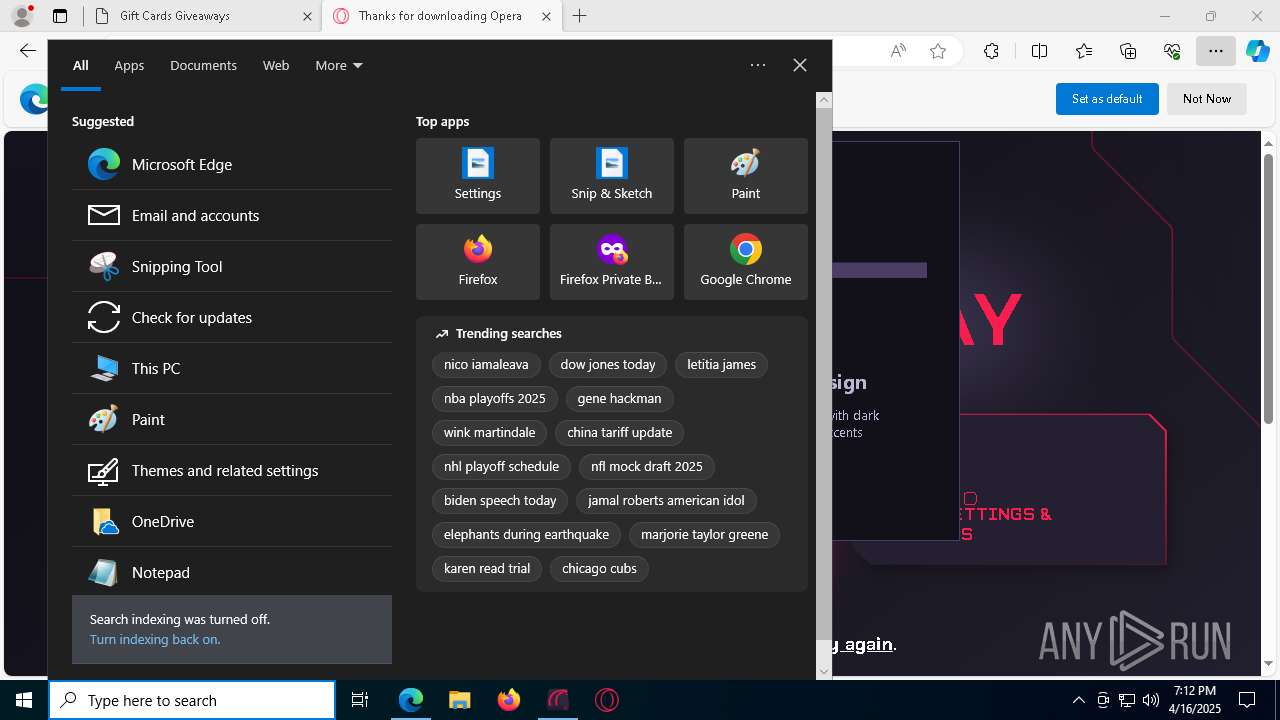This screenshot has height=720, width=1280.
Task: Expand the More search filter dropdown
Action: pos(339,65)
